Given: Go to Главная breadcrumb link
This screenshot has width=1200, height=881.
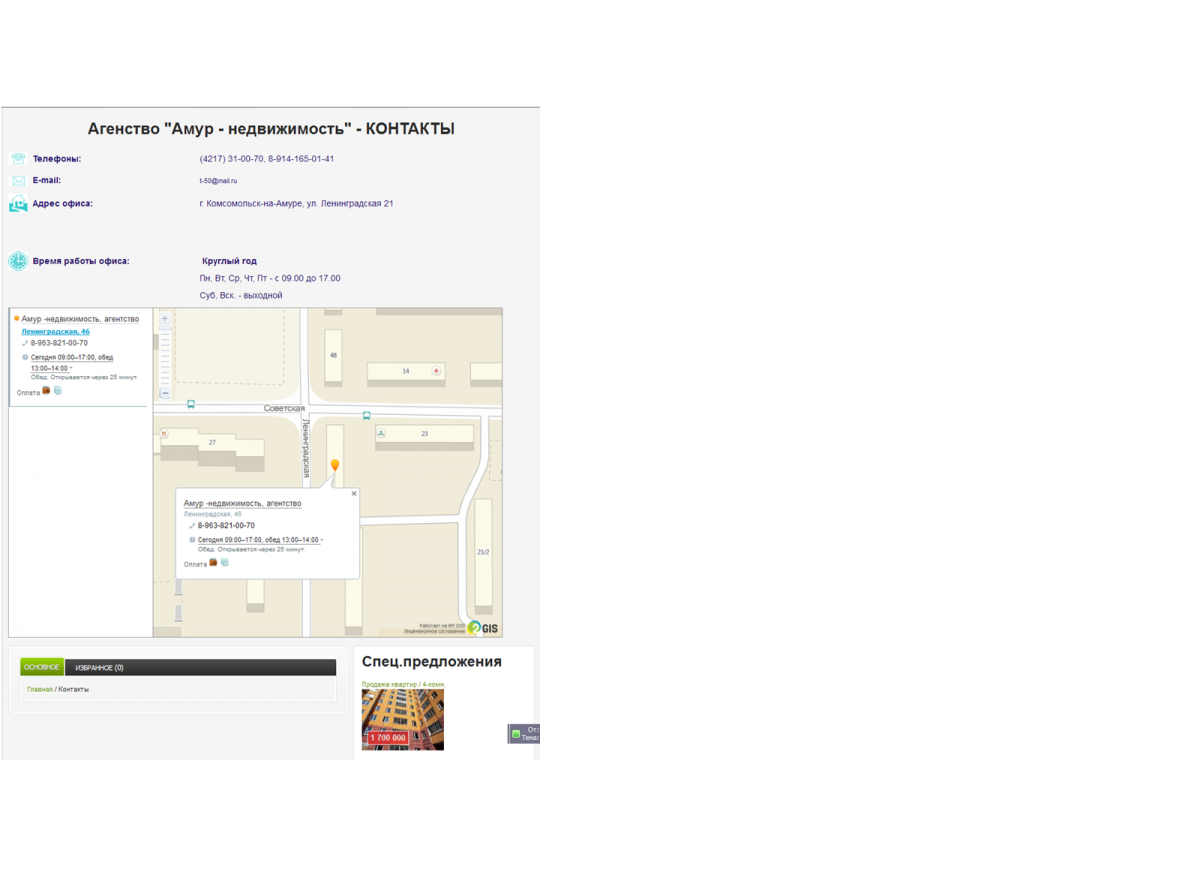Looking at the screenshot, I should click(40, 689).
